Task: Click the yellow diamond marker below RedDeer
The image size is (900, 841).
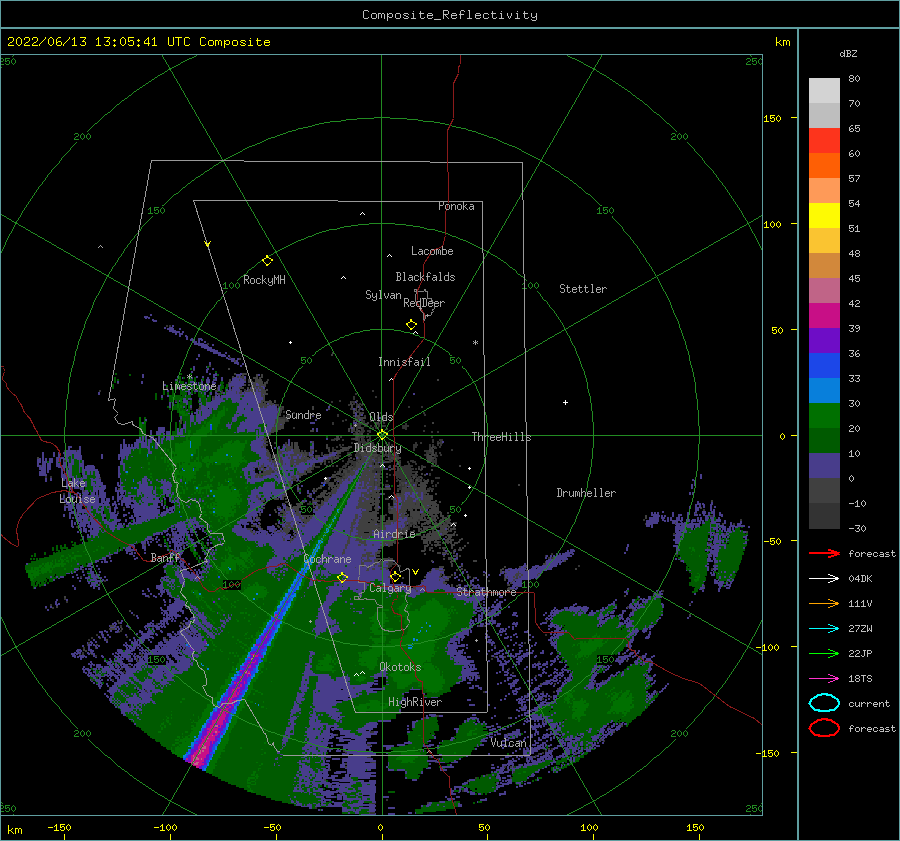Action: tap(411, 324)
